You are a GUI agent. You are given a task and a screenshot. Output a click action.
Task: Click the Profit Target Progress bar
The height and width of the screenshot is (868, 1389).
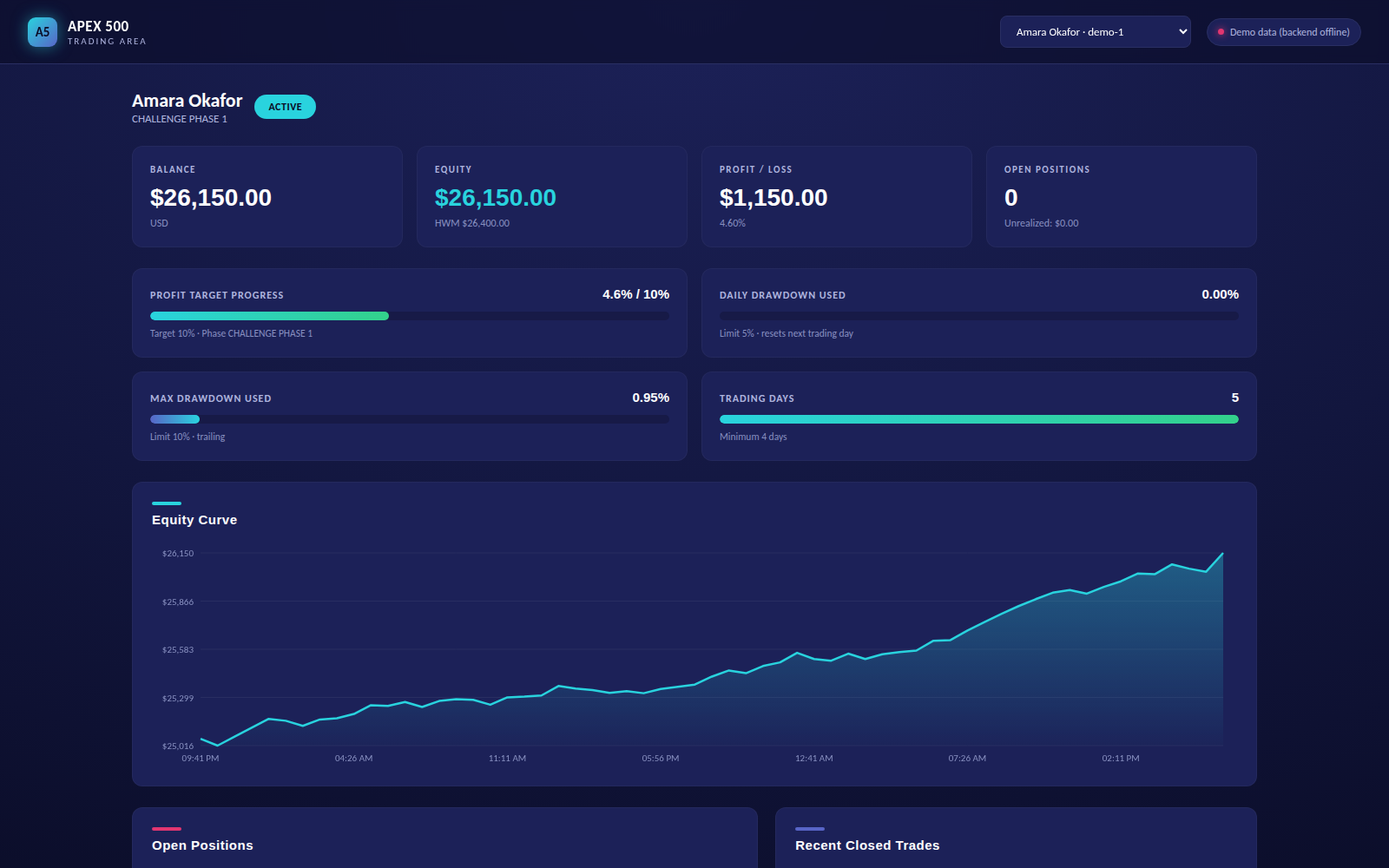(410, 316)
